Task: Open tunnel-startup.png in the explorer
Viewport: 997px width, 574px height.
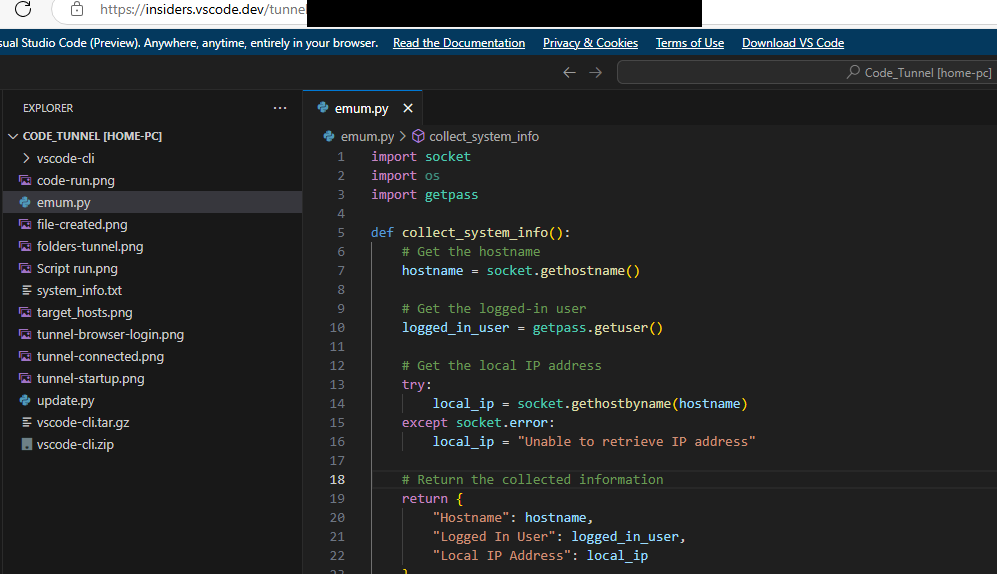Action: pyautogui.click(x=153, y=378)
